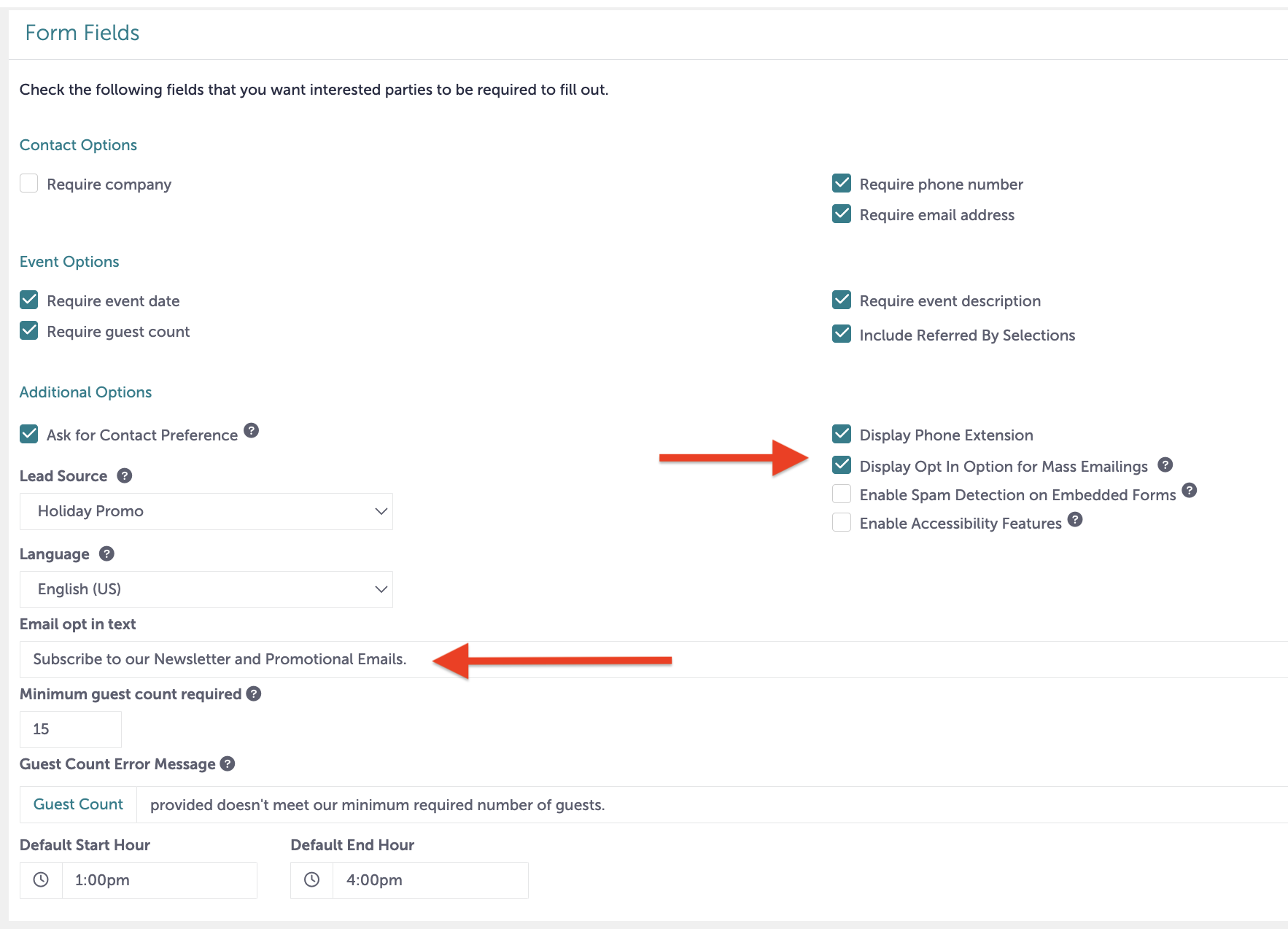
Task: Click the Default Start Hour clock icon
Action: [41, 880]
